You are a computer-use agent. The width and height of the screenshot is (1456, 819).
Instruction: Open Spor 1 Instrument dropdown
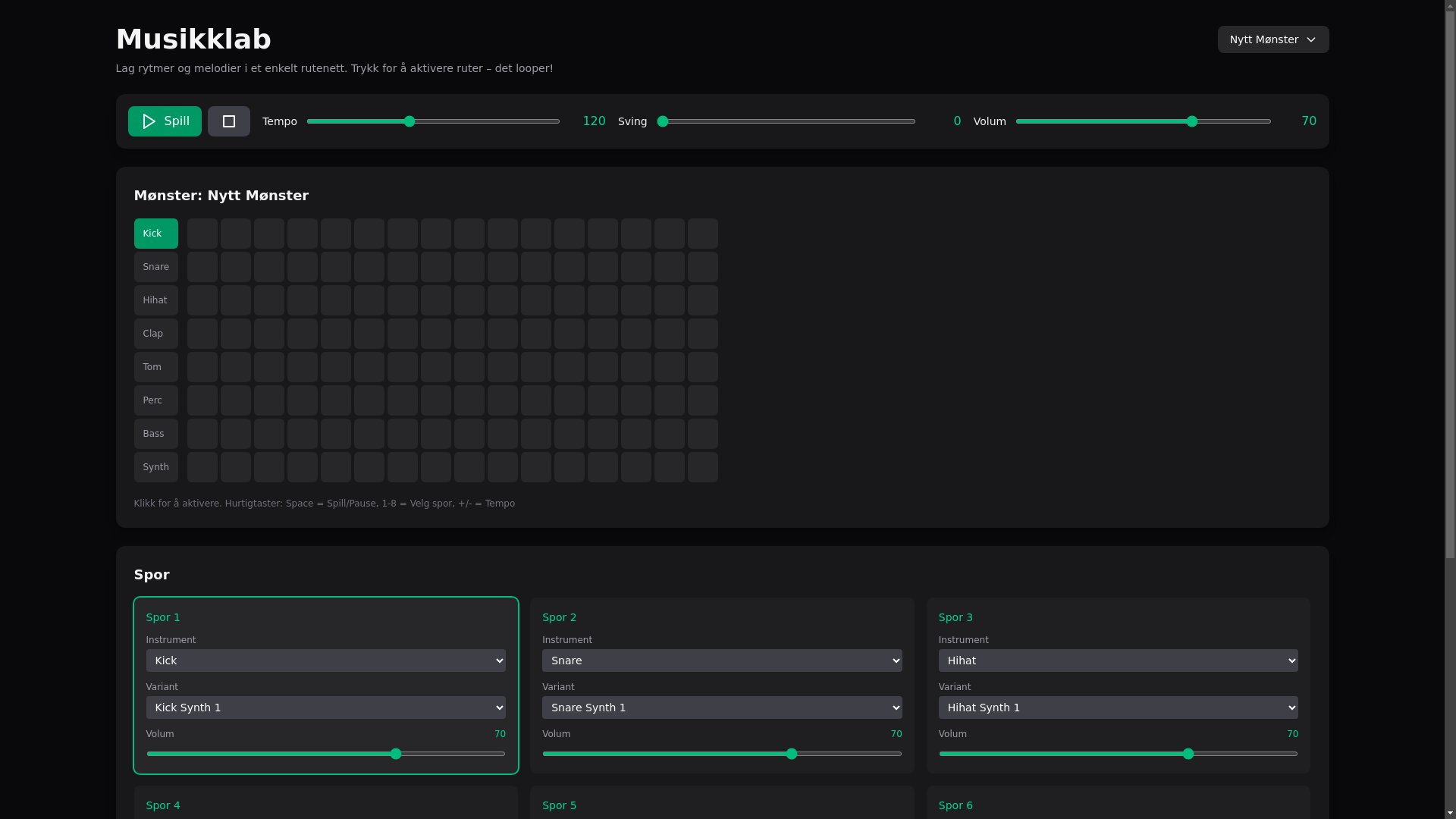tap(325, 661)
